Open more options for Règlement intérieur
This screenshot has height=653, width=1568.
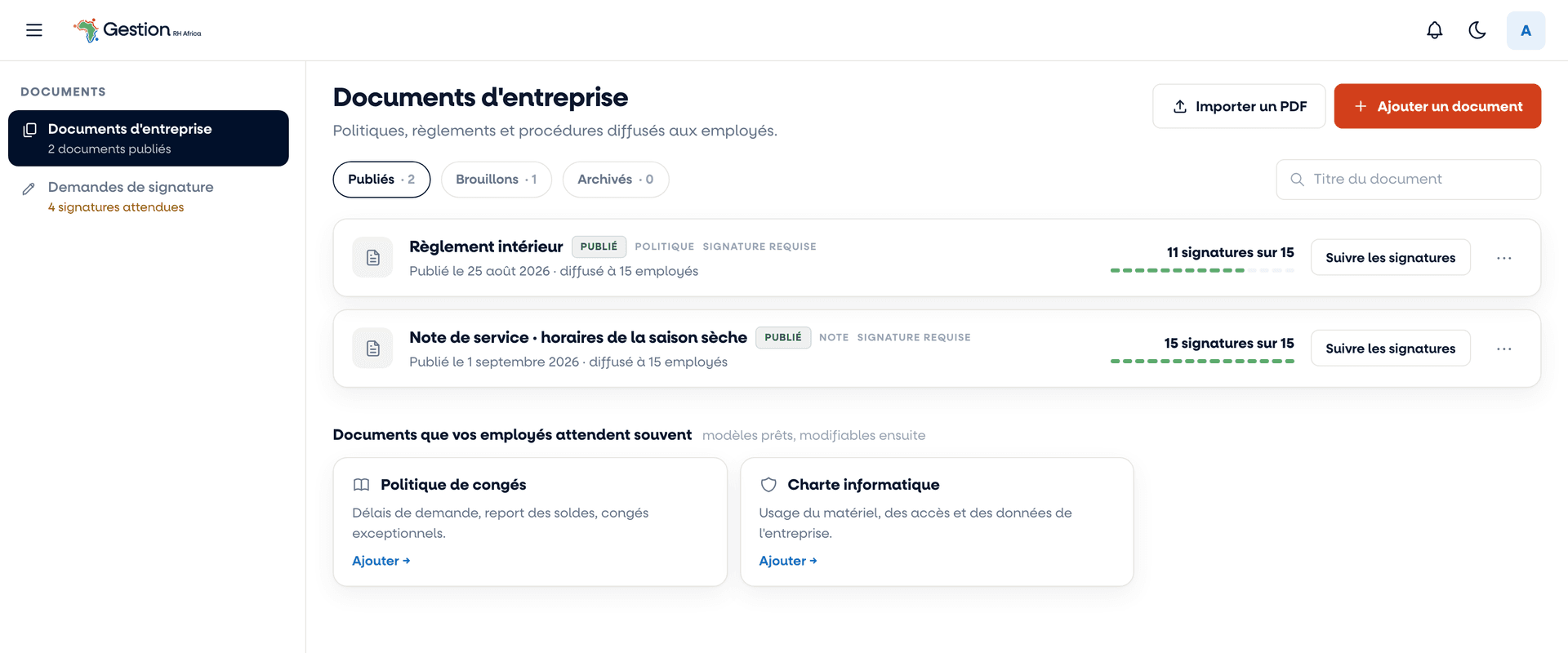[1504, 258]
